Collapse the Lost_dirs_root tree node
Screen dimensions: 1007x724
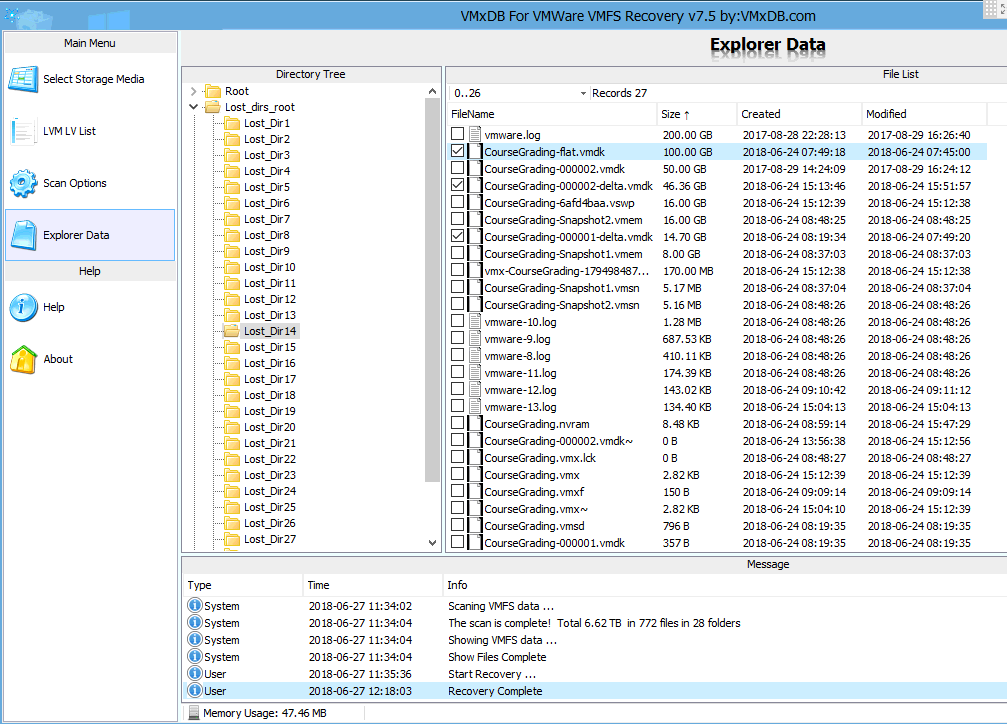pyautogui.click(x=193, y=107)
